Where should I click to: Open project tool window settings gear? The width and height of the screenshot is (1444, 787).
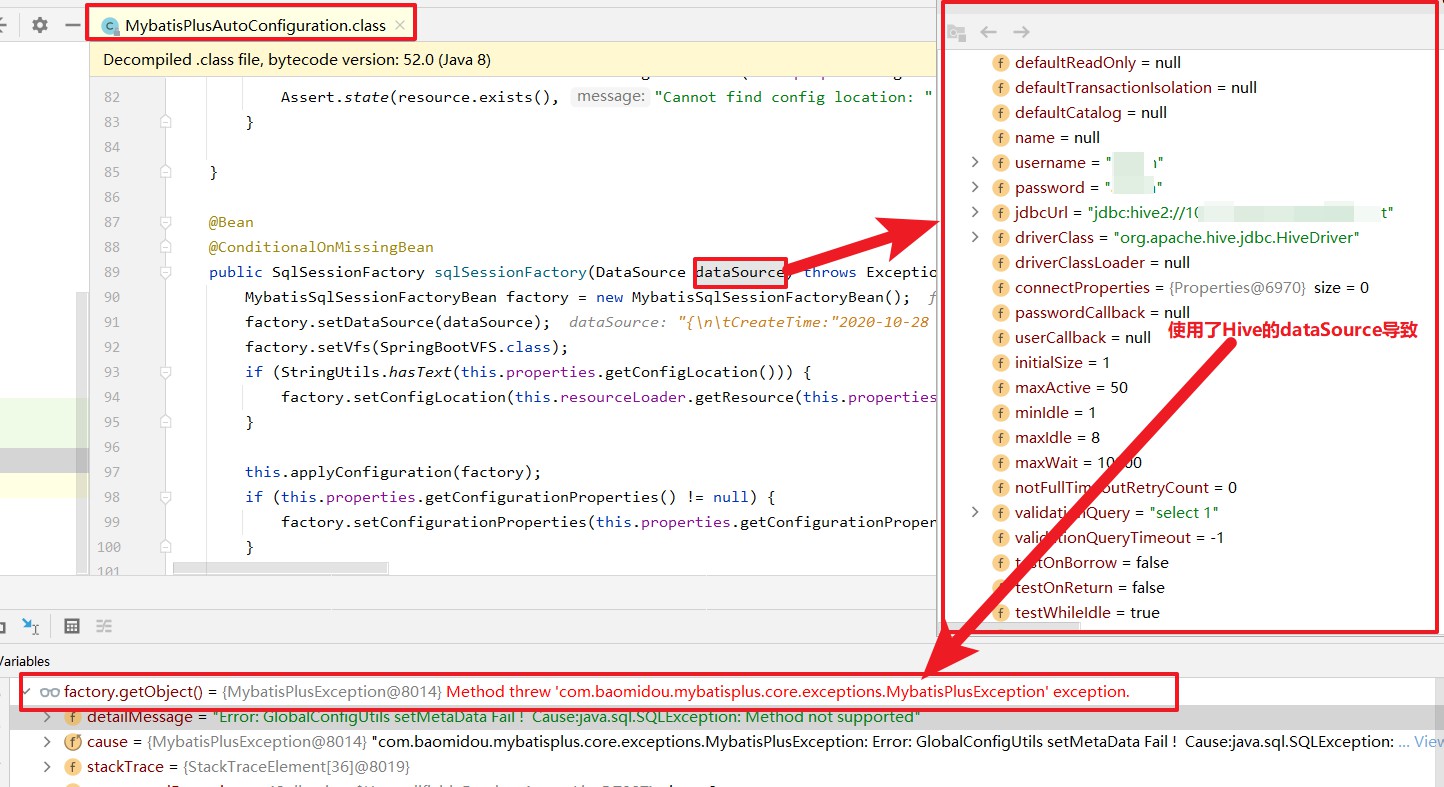[40, 25]
